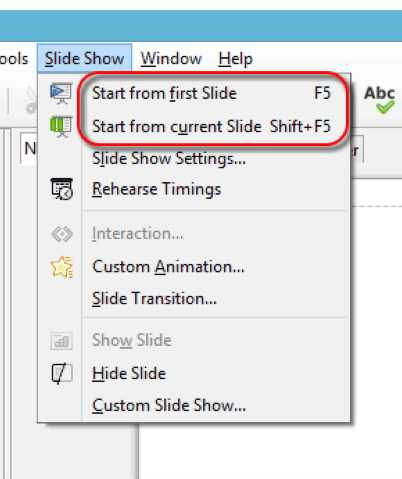Click the greyed Interaction icon

[62, 234]
